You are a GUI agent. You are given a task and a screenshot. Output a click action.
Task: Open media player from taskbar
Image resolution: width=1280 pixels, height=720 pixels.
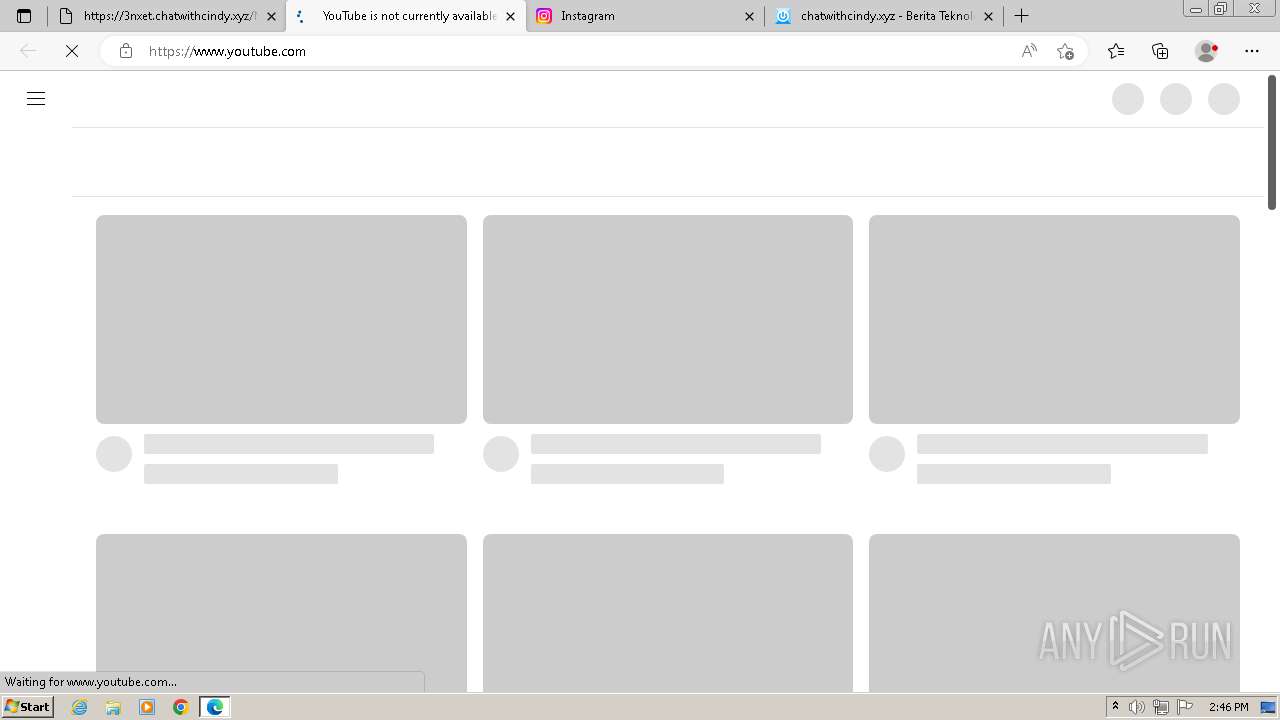(x=147, y=707)
